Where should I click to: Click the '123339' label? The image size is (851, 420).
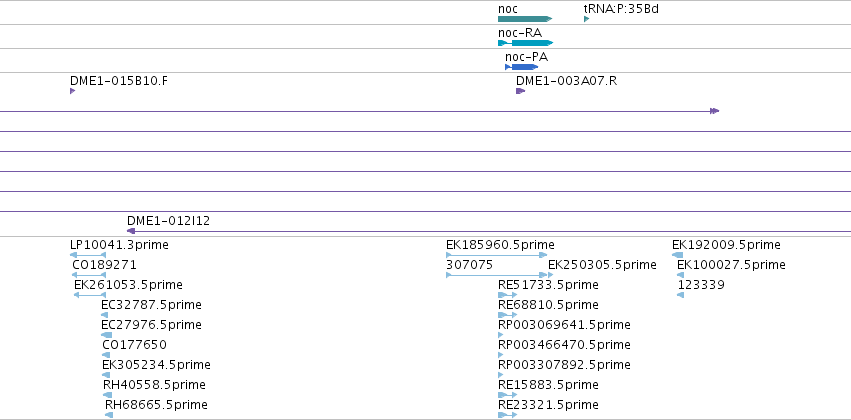701,285
